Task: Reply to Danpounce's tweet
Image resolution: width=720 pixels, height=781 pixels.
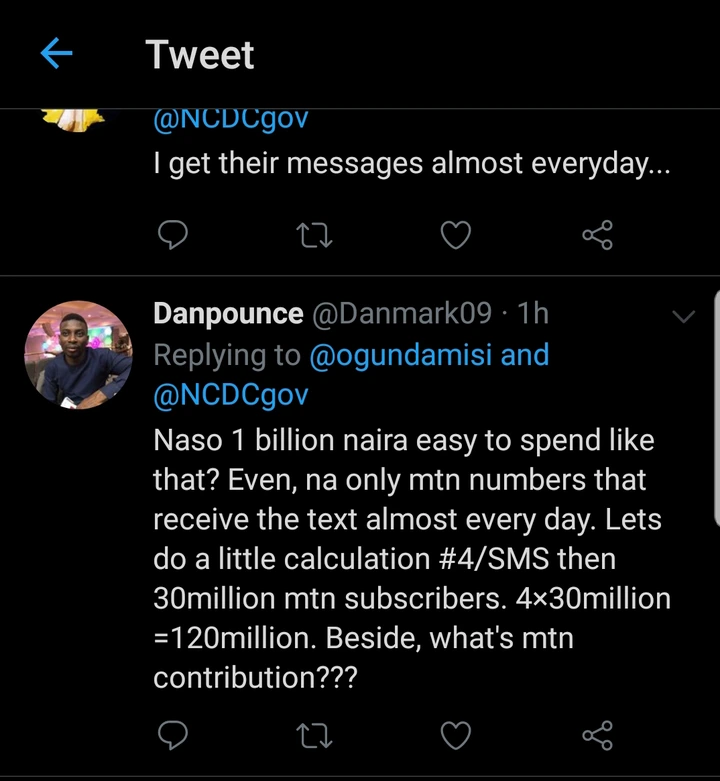Action: click(173, 736)
